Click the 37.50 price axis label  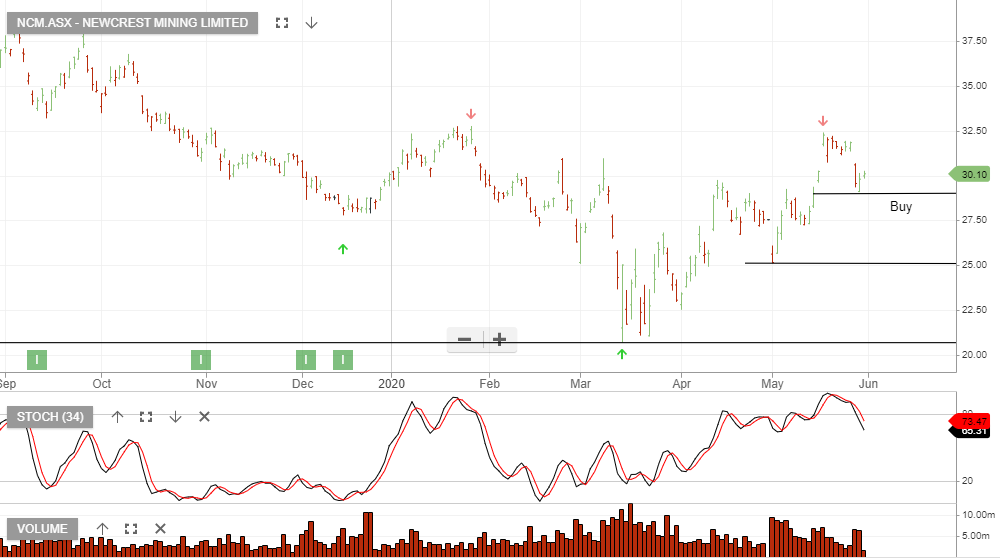[x=974, y=41]
